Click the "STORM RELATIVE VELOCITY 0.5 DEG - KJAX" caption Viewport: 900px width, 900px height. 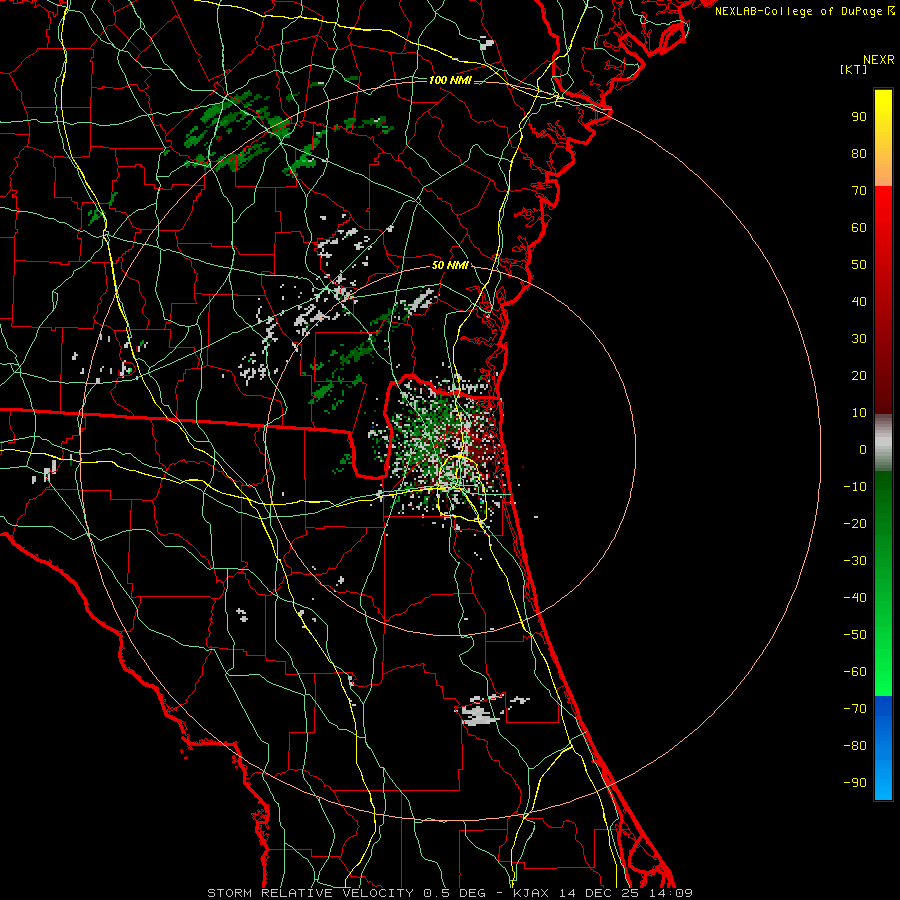pyautogui.click(x=378, y=893)
